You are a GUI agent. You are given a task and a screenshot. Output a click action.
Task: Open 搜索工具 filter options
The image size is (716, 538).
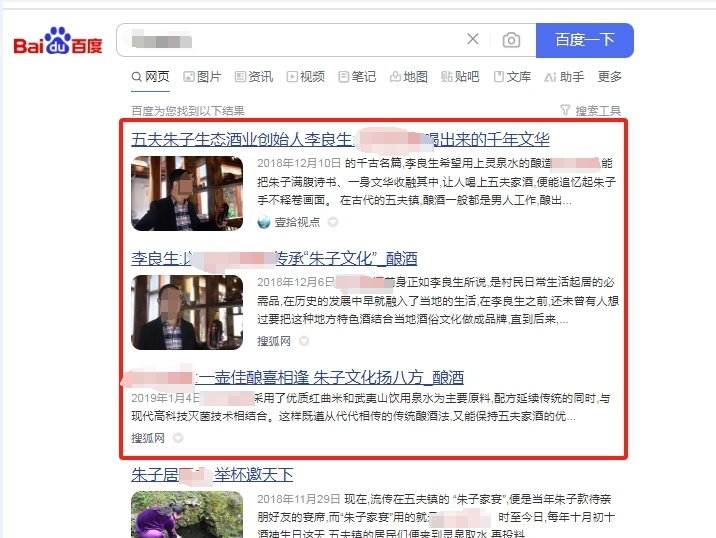[x=591, y=111]
